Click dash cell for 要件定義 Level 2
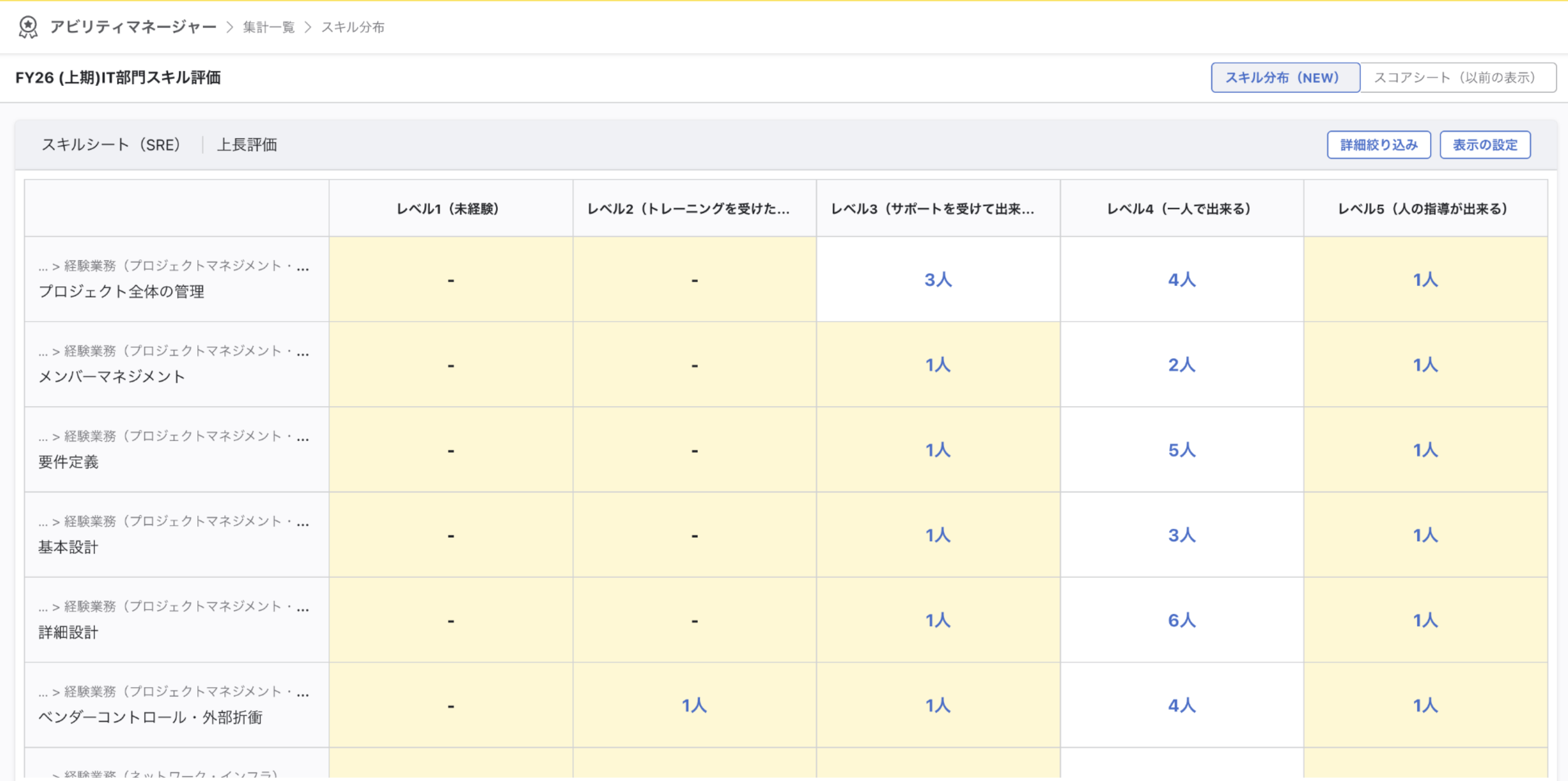 695,450
